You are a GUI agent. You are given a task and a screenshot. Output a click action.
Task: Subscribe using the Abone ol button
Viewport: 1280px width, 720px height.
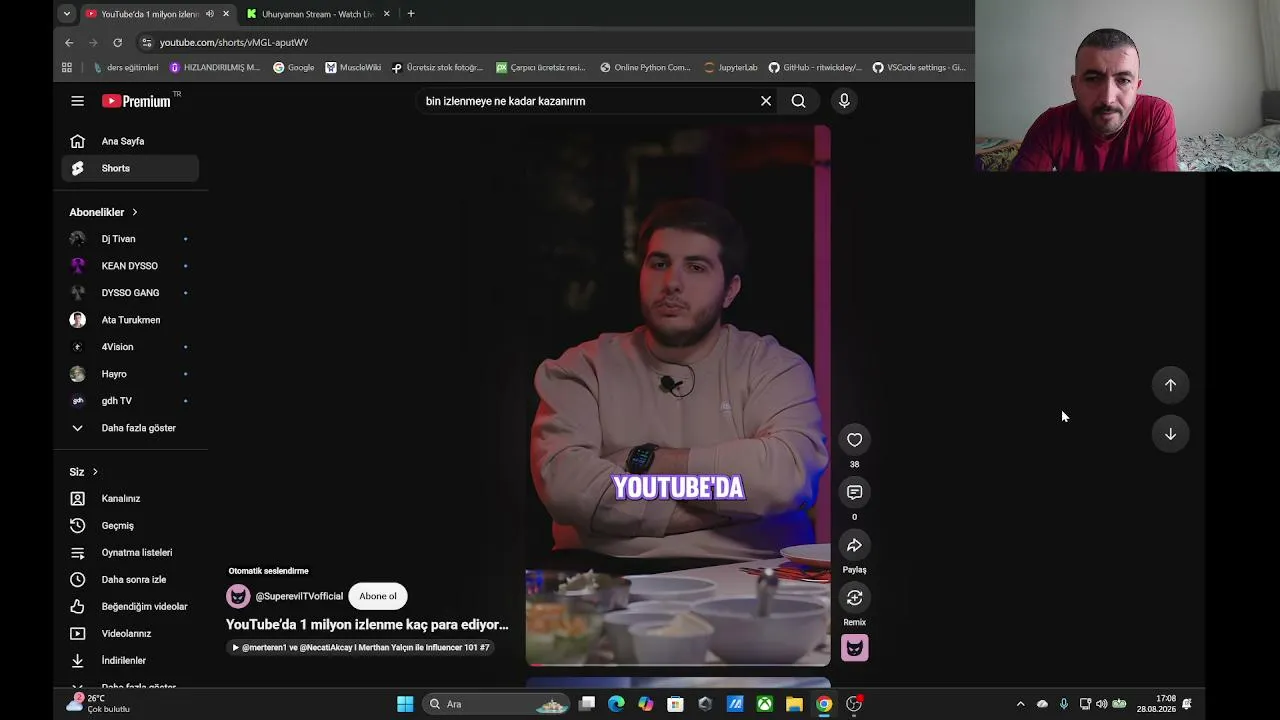click(378, 596)
